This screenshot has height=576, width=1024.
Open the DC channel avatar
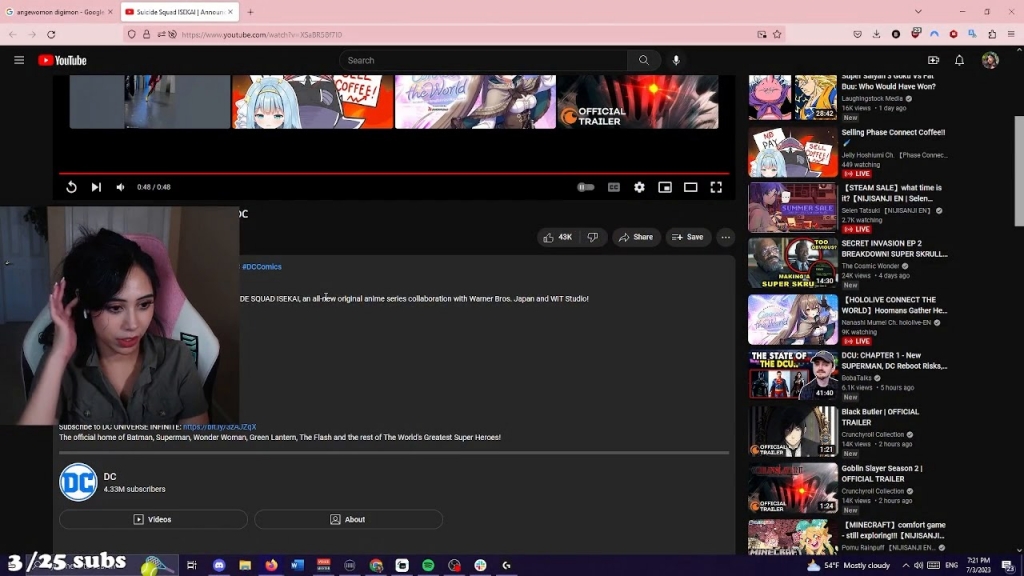[78, 482]
